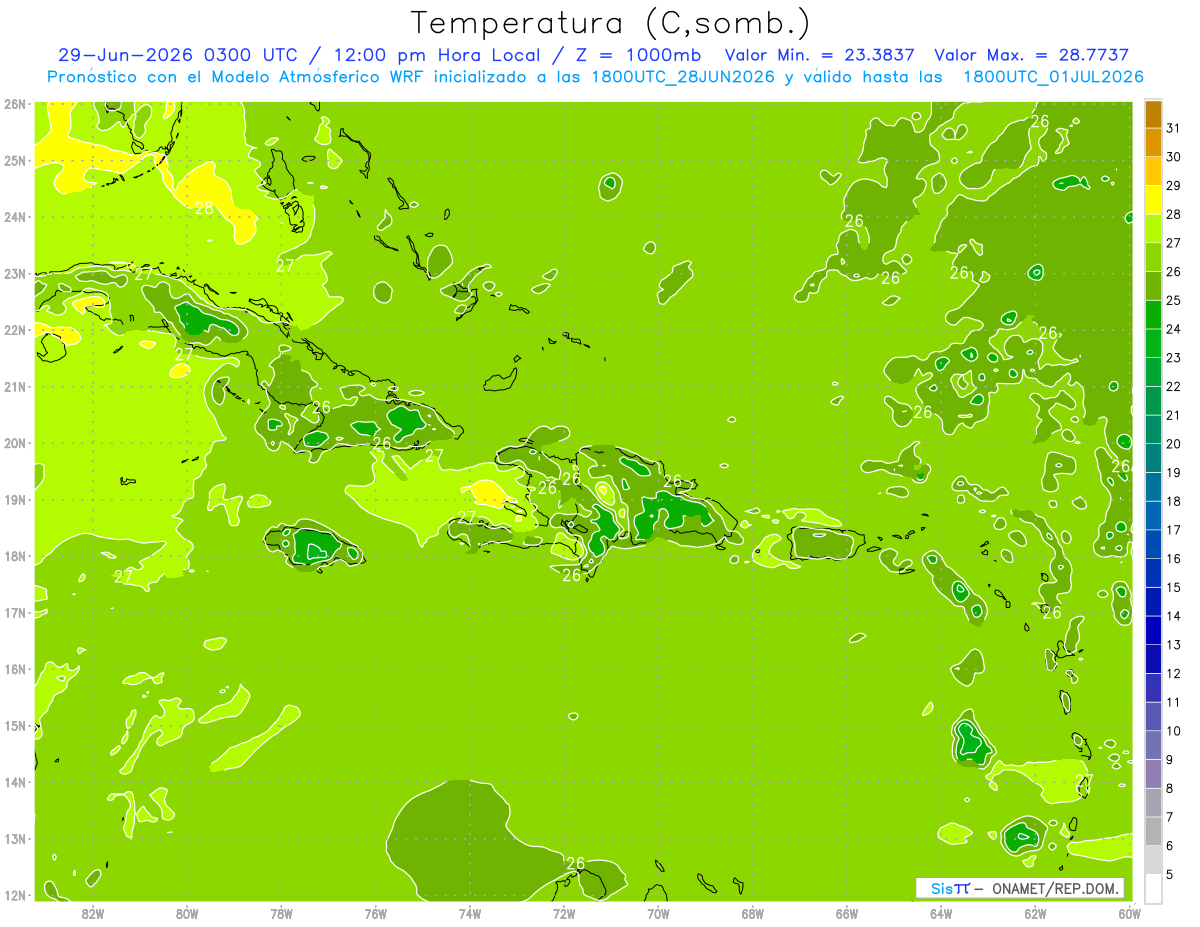Click the "28" contour label near Florida

click(x=204, y=208)
